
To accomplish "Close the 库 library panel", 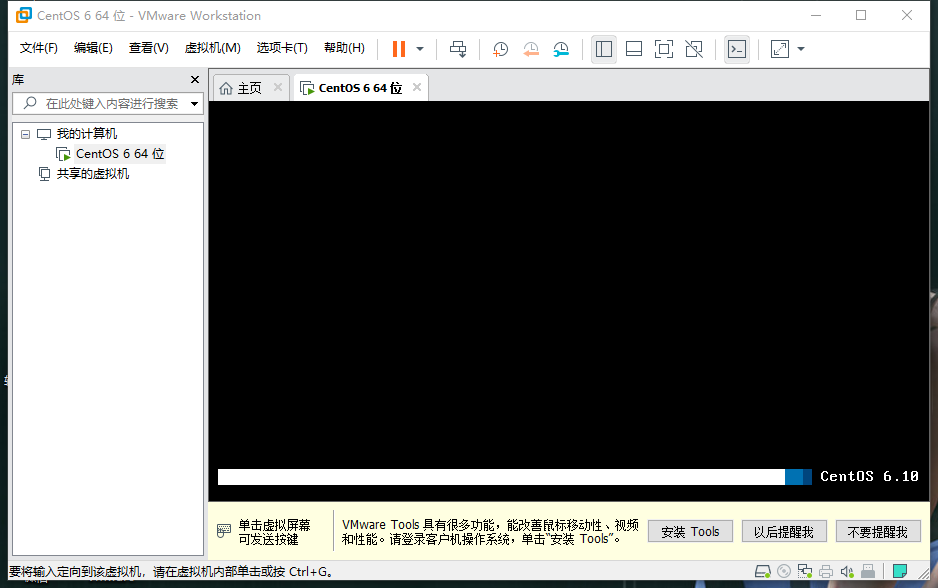I will point(194,80).
